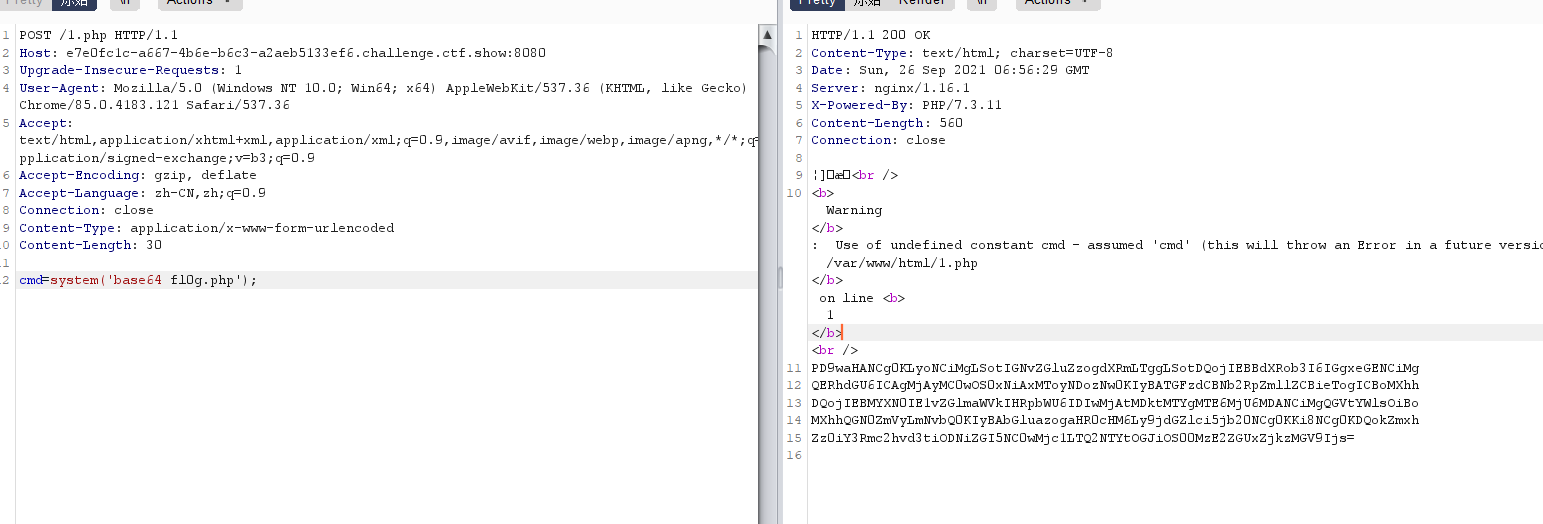This screenshot has height=524, width=1543.
Task: Click the Upgrade-Insecure-Requests header line
Action: tap(130, 70)
